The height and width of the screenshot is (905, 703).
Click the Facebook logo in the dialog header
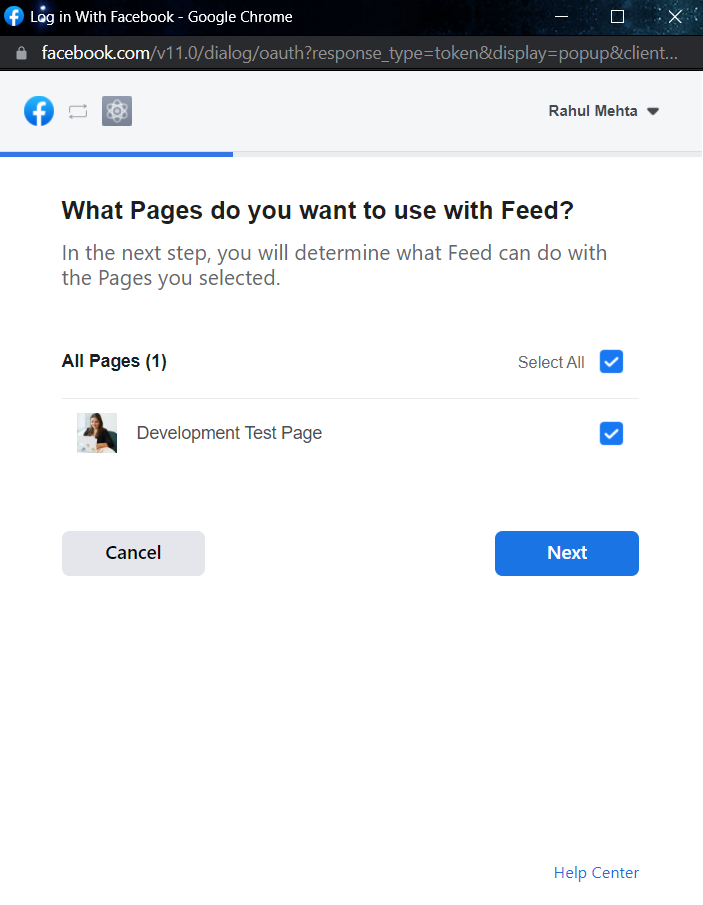click(x=39, y=111)
